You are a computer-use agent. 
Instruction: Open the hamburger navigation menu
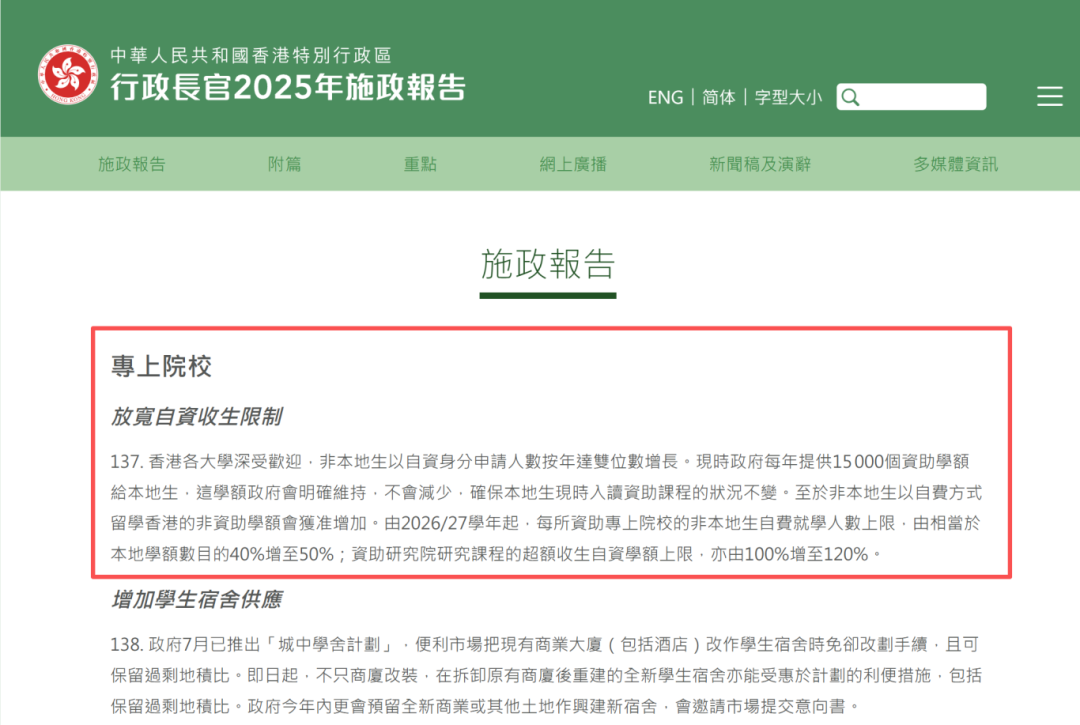1050,97
